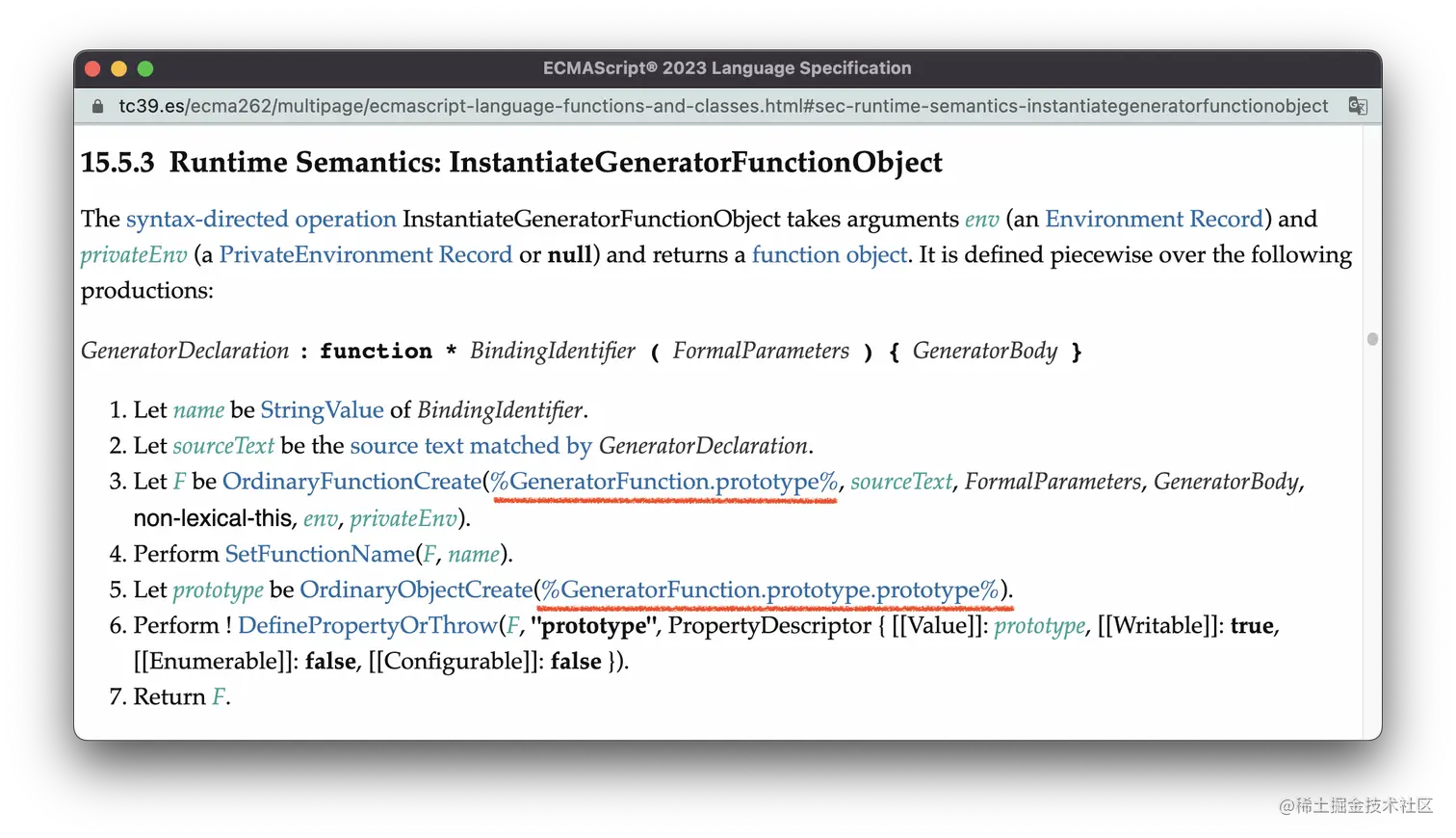Click the DefinePropertyOrThrow link

coord(368,626)
